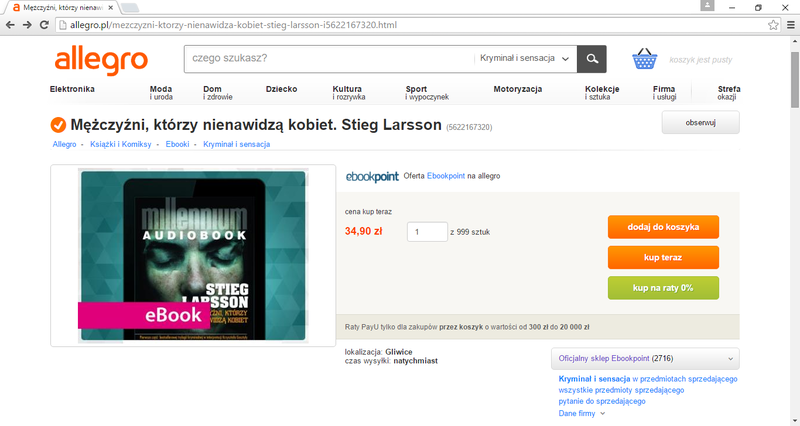Open Kultura i rozrywka menu
The height and width of the screenshot is (426, 800).
(x=349, y=92)
